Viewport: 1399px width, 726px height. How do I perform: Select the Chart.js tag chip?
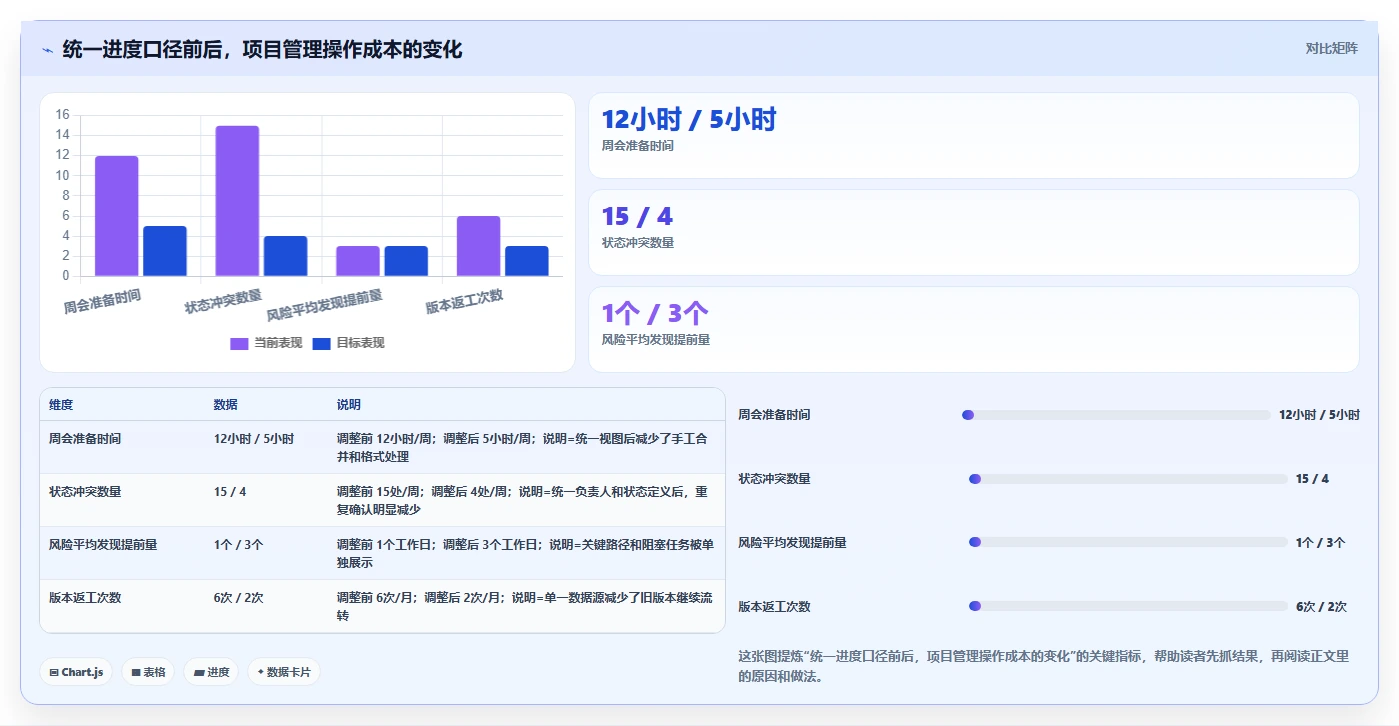point(76,672)
